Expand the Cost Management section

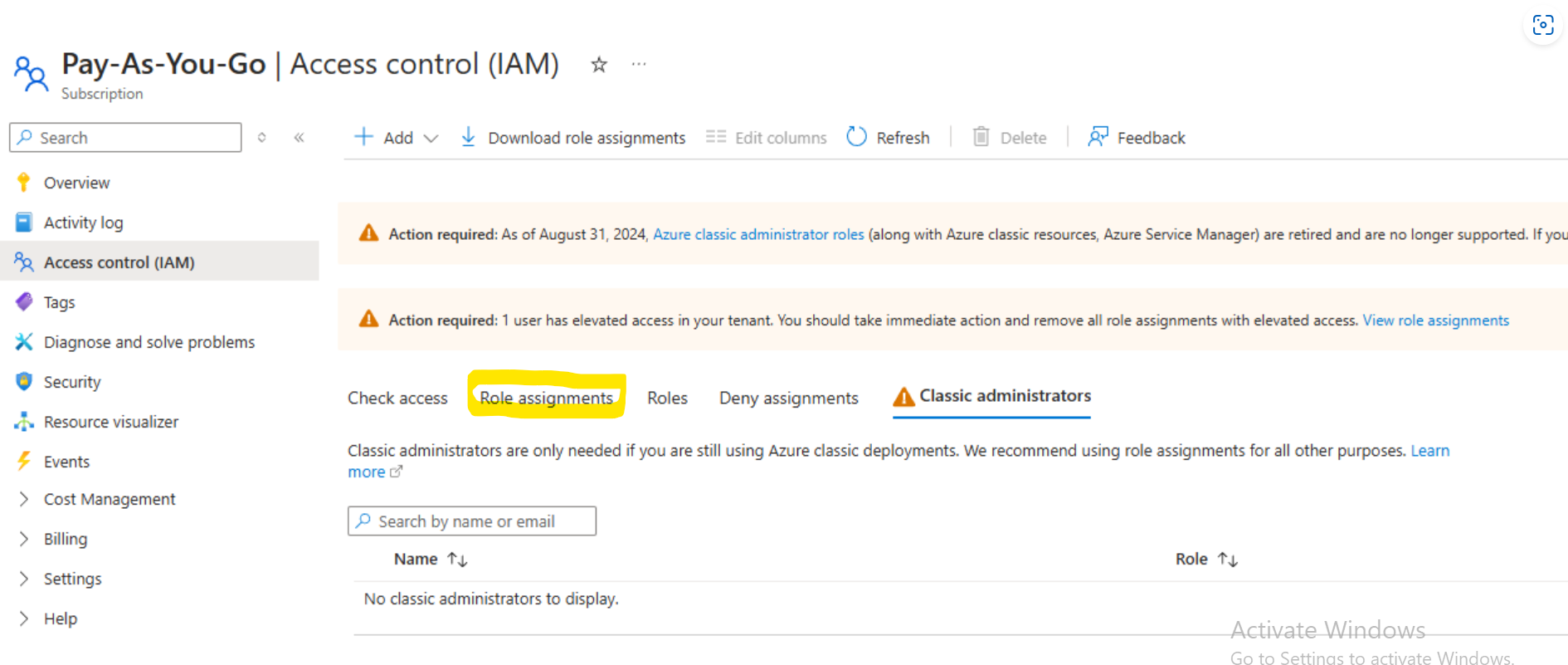[x=24, y=498]
